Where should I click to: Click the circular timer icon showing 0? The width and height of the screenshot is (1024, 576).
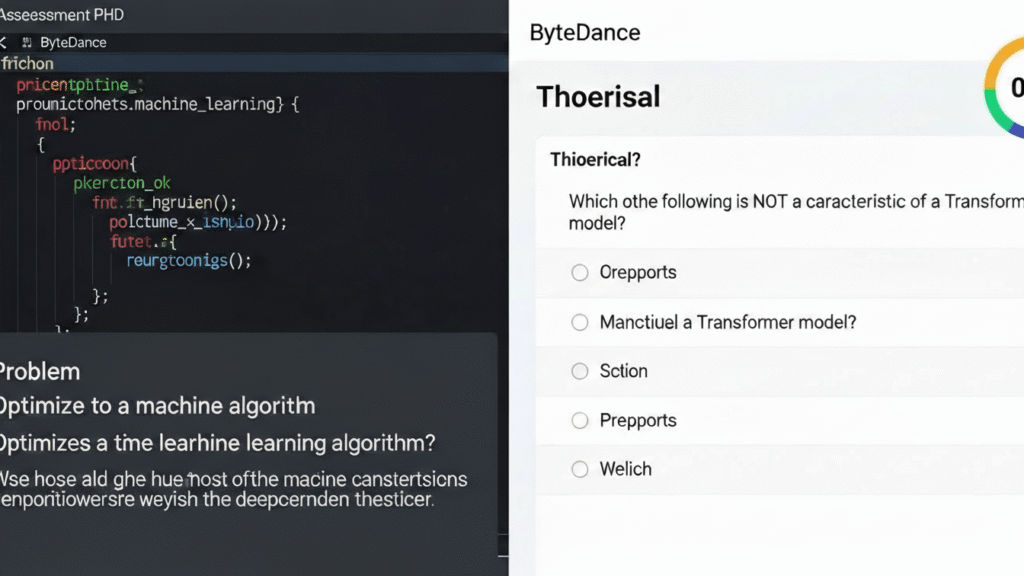[1017, 90]
